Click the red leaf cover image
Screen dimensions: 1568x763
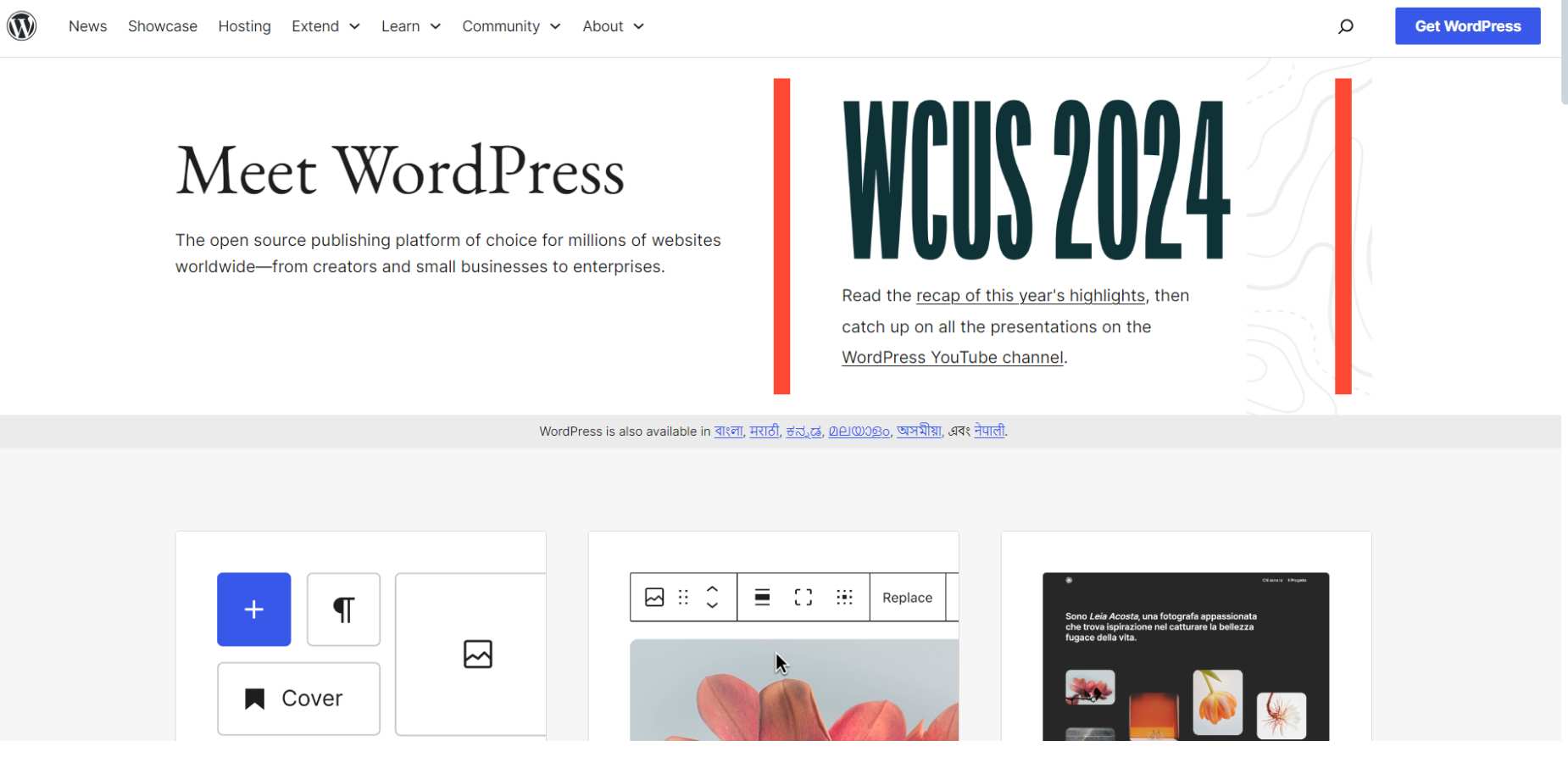click(794, 690)
